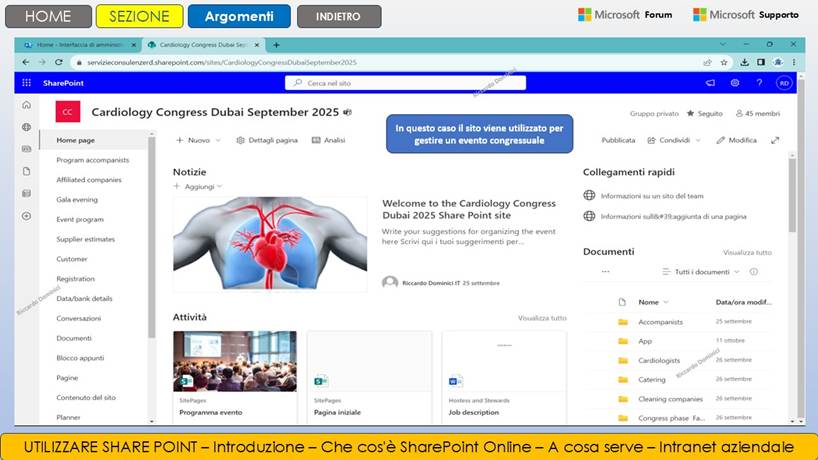
Task: Bookmark the page with the star icon
Action: 724,62
